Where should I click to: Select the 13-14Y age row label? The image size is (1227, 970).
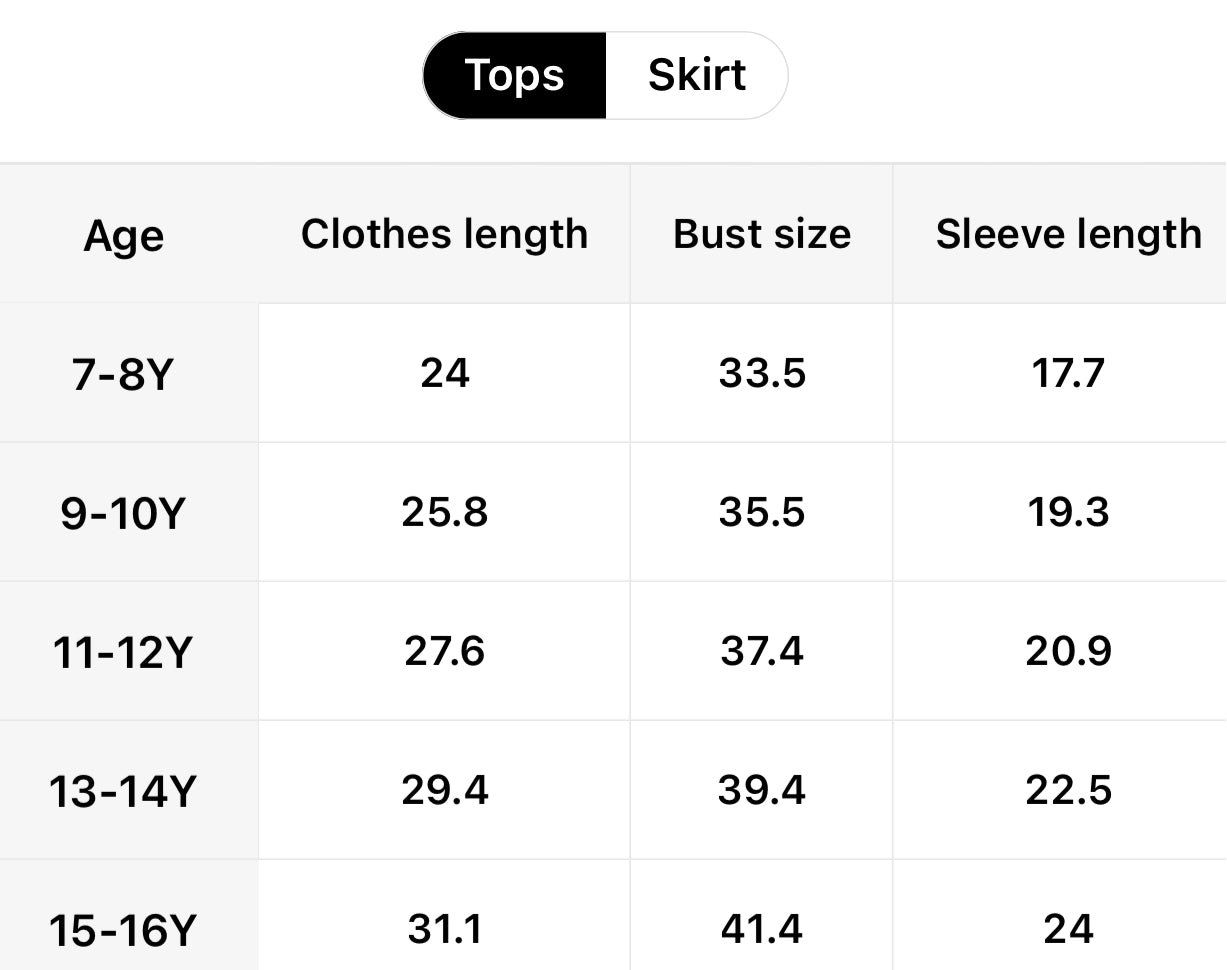point(122,792)
